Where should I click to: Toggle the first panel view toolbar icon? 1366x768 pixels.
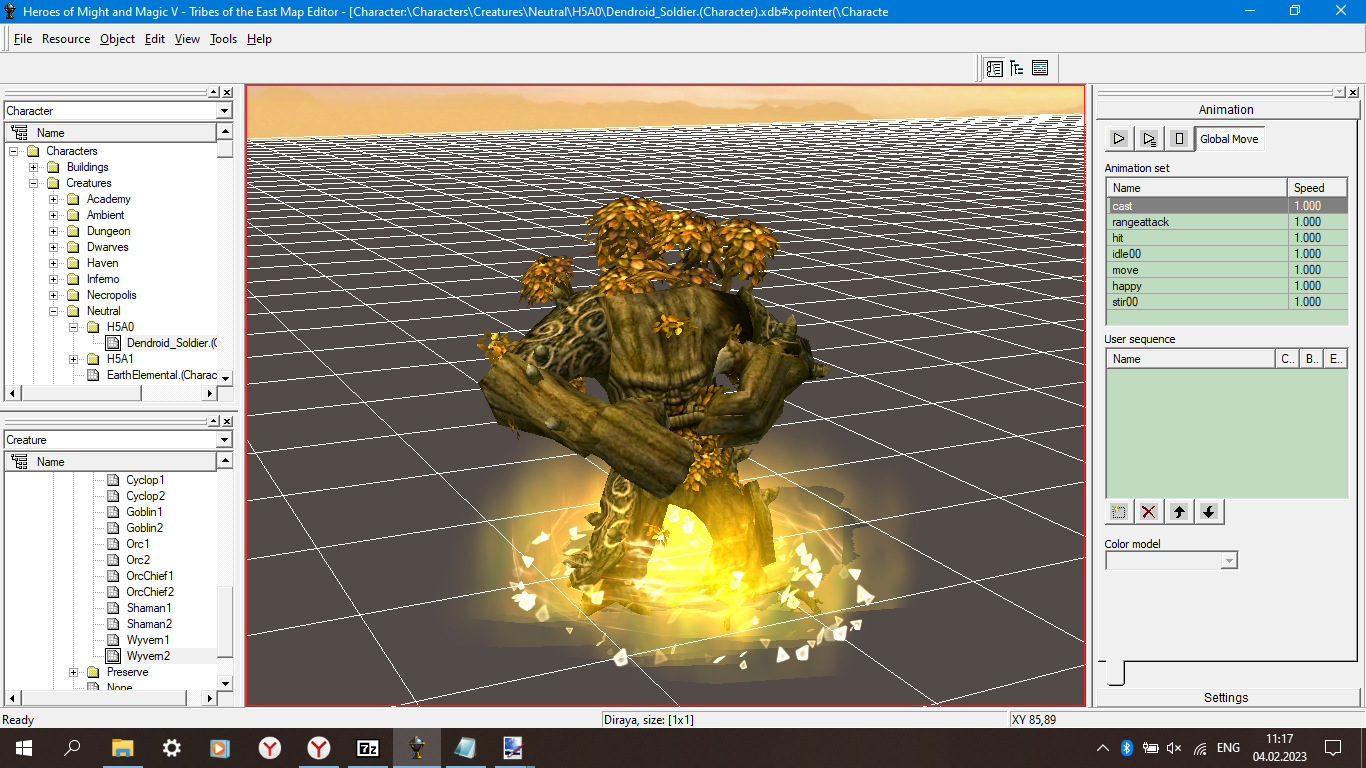[994, 68]
